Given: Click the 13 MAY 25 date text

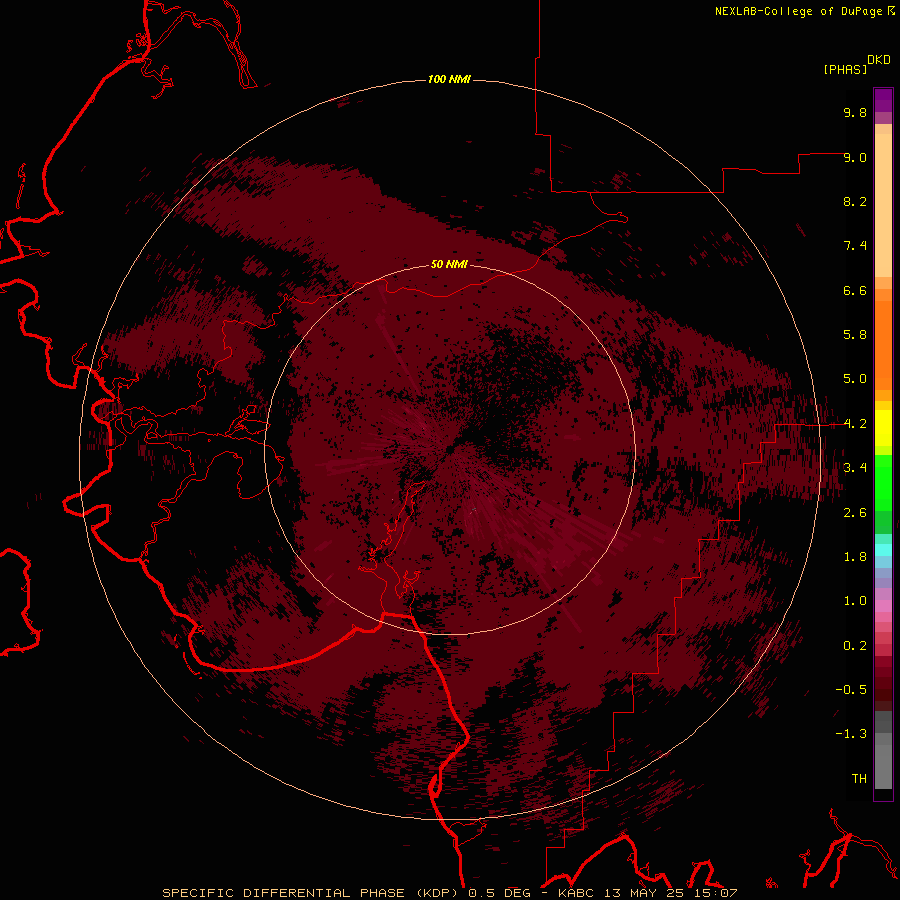Looking at the screenshot, I should (644, 893).
